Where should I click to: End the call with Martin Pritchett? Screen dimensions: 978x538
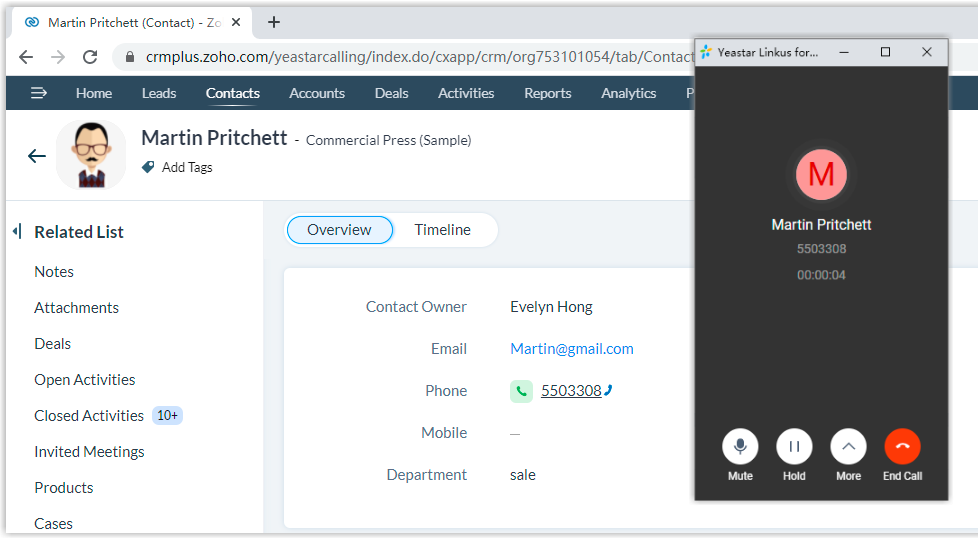(902, 446)
